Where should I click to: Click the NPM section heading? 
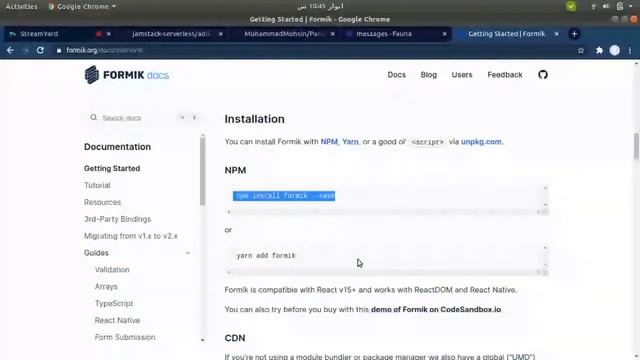coord(235,170)
